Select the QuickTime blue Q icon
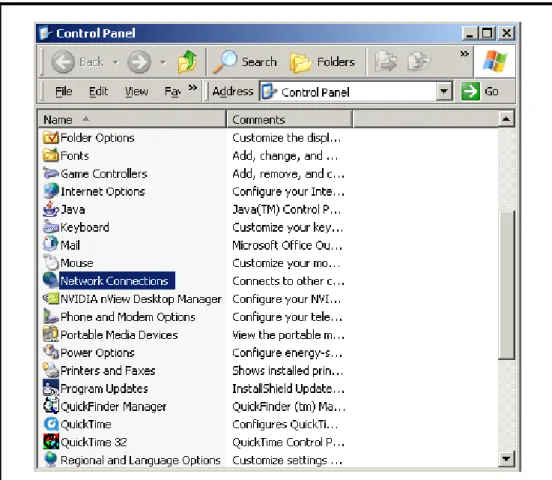The height and width of the screenshot is (480, 552). coord(51,424)
